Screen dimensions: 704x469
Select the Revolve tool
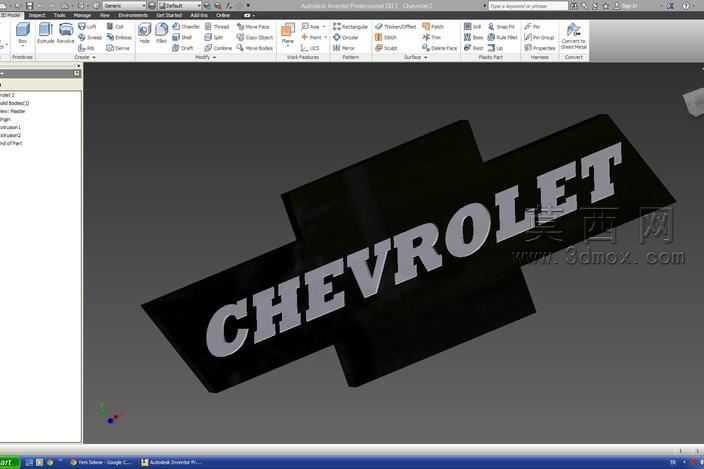[x=66, y=33]
